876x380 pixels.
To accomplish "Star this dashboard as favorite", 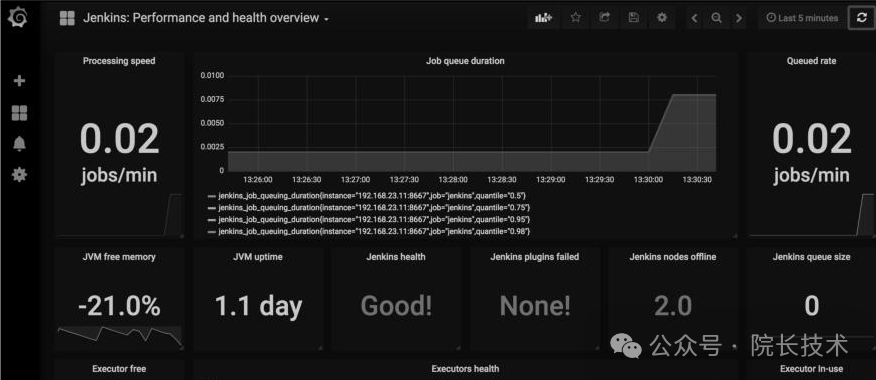I will point(575,18).
